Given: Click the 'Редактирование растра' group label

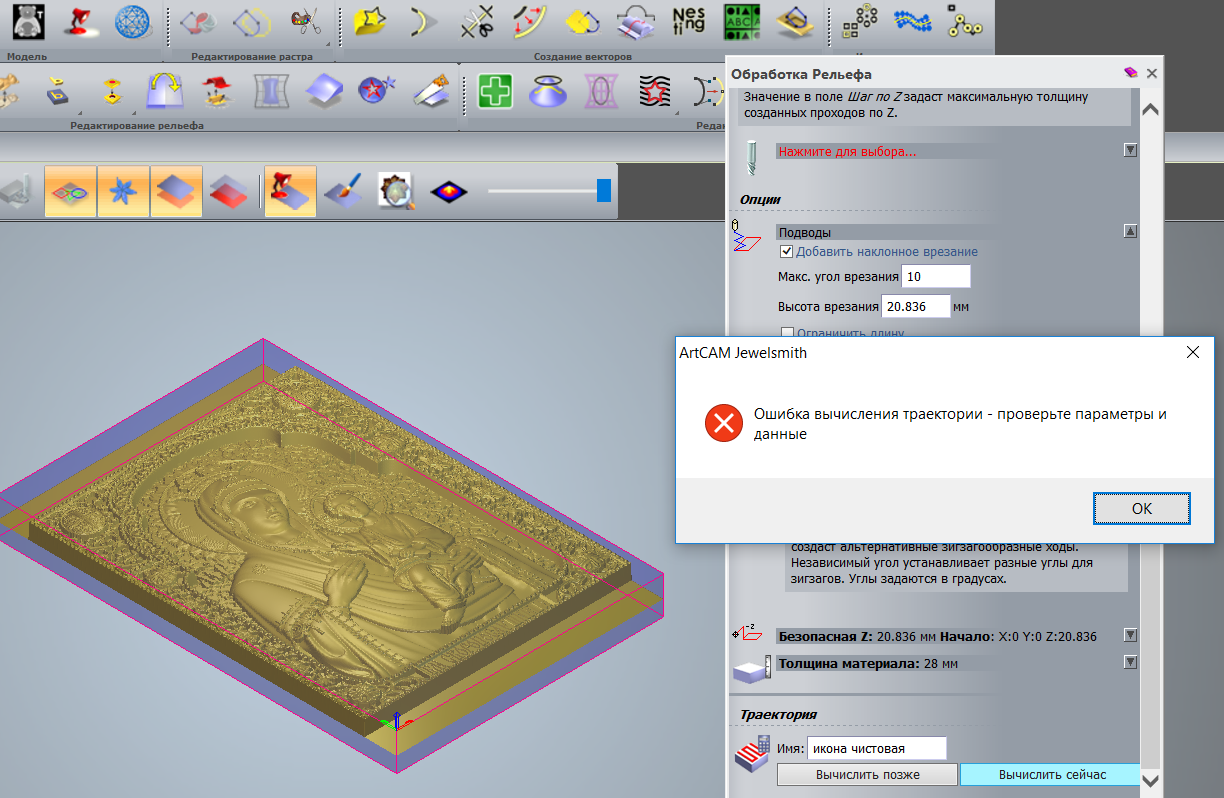Looking at the screenshot, I should 252,57.
